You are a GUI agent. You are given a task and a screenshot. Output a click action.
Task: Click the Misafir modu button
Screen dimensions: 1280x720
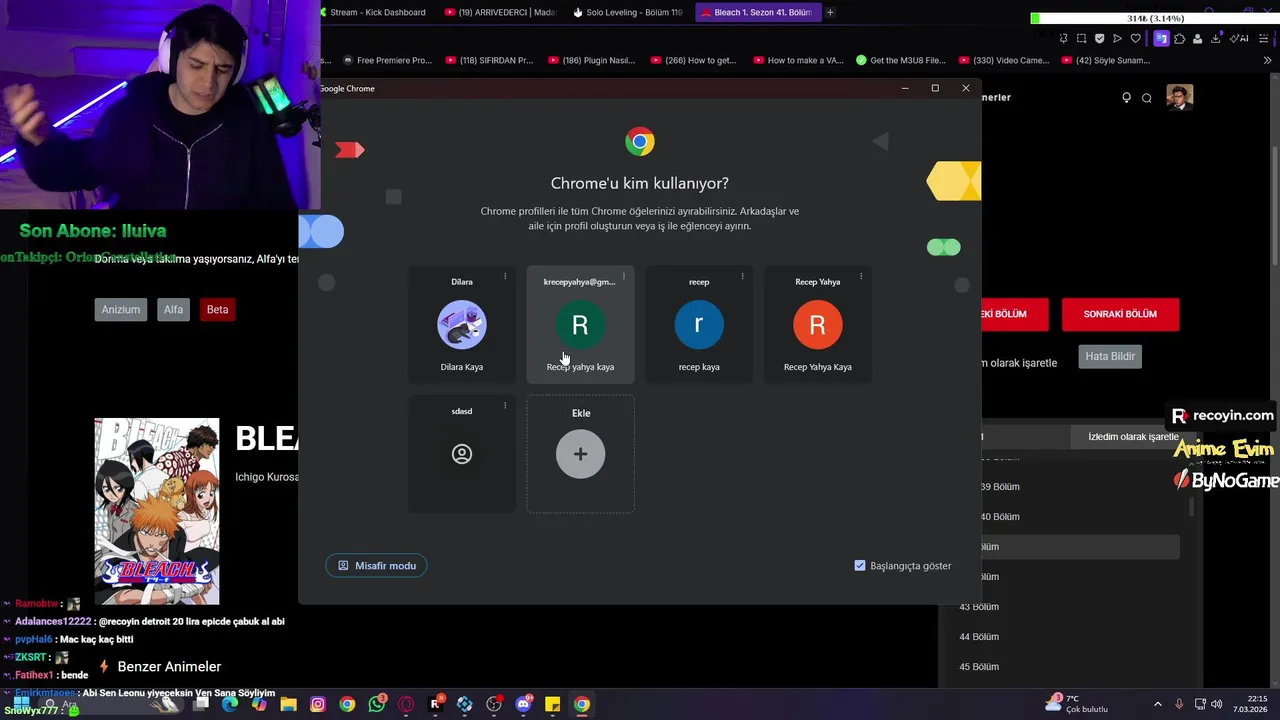pyautogui.click(x=377, y=566)
